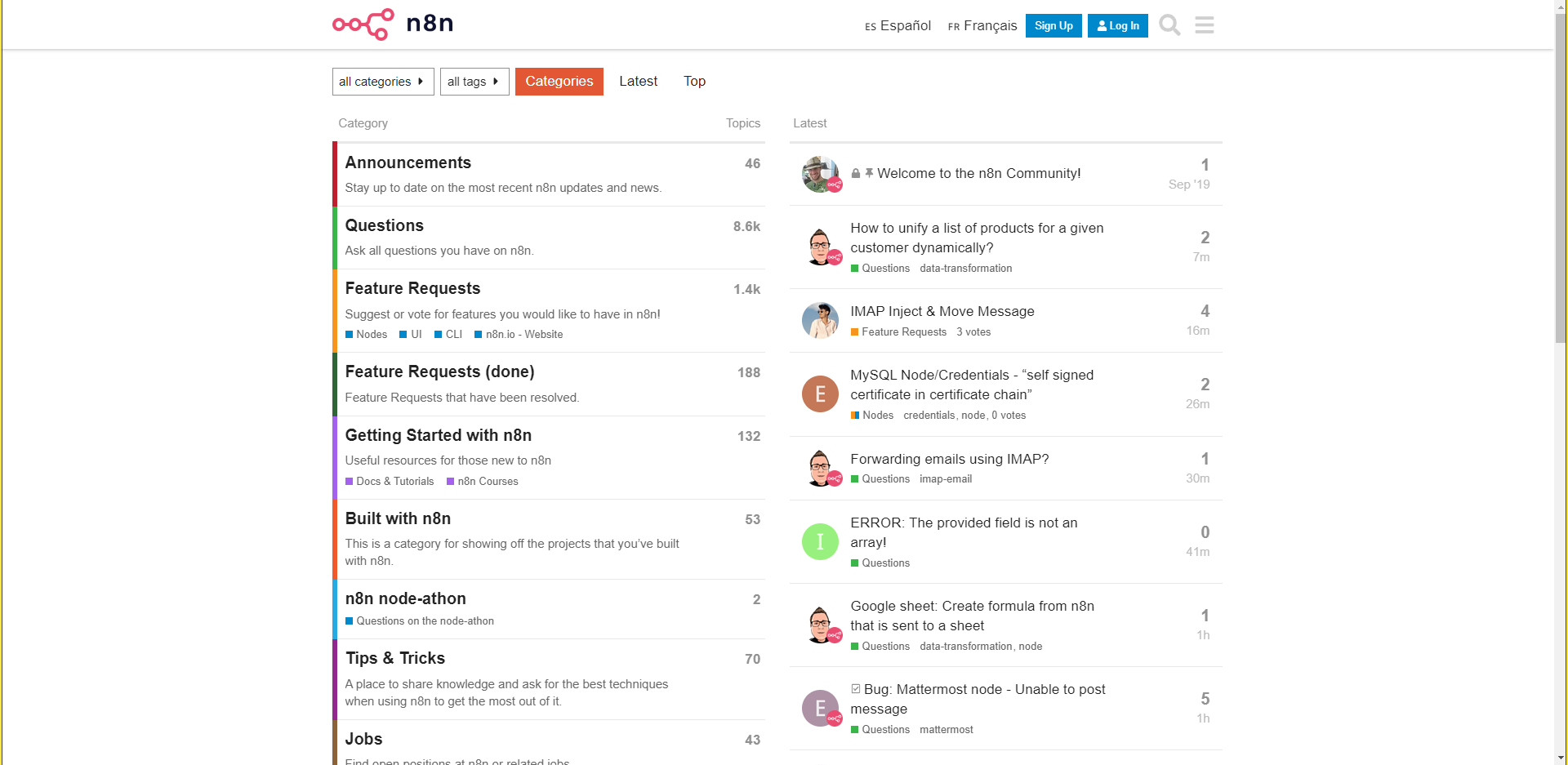Open MySQL Node/Credentials self signed certificate topic
The image size is (1568, 765).
(x=972, y=385)
